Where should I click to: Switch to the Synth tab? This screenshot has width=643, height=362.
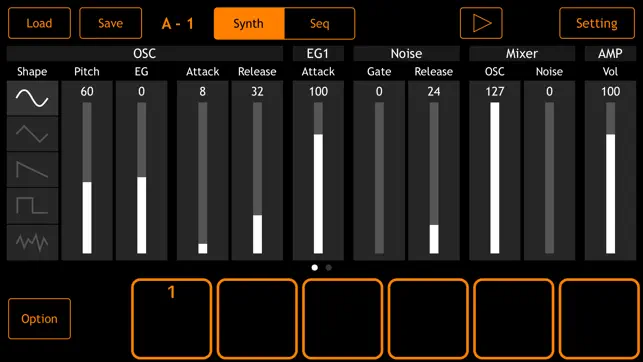(x=249, y=23)
